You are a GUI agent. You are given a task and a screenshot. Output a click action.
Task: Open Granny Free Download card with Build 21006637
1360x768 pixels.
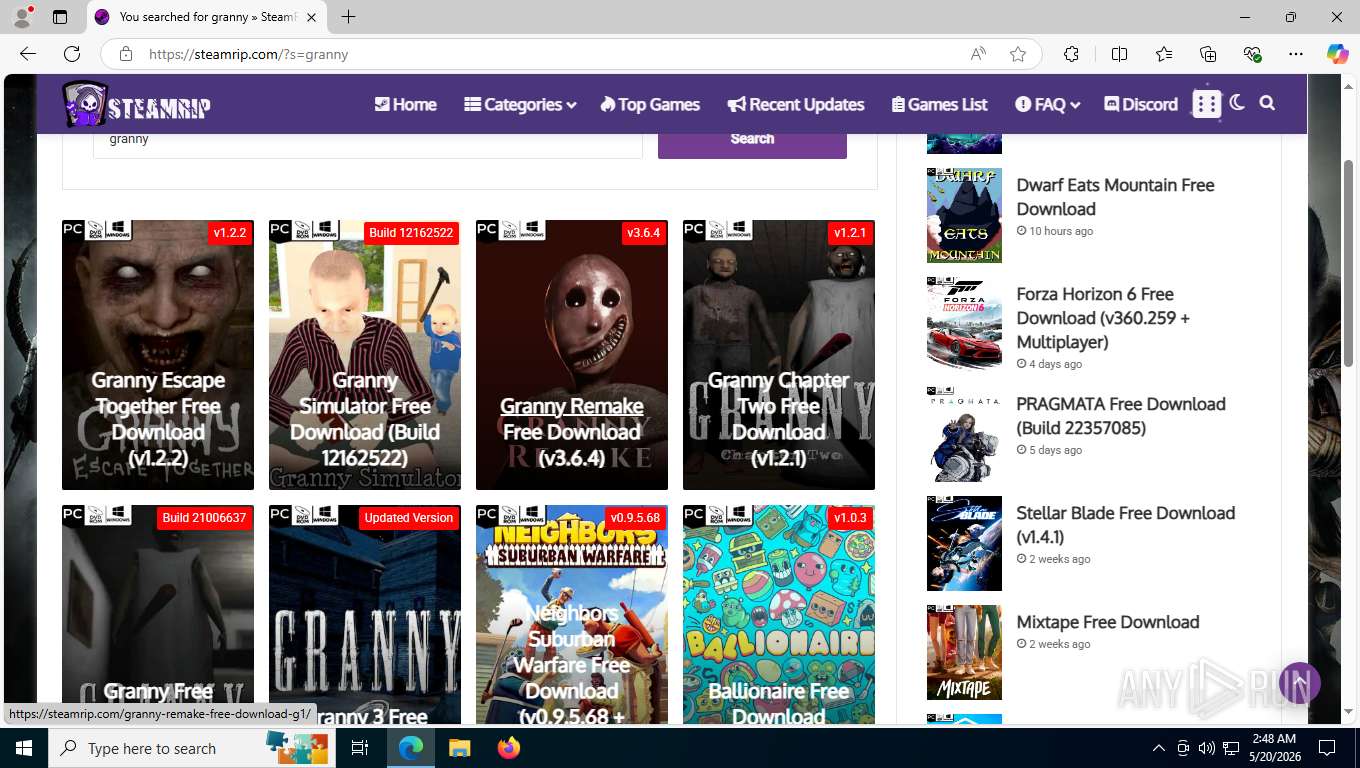coord(158,614)
